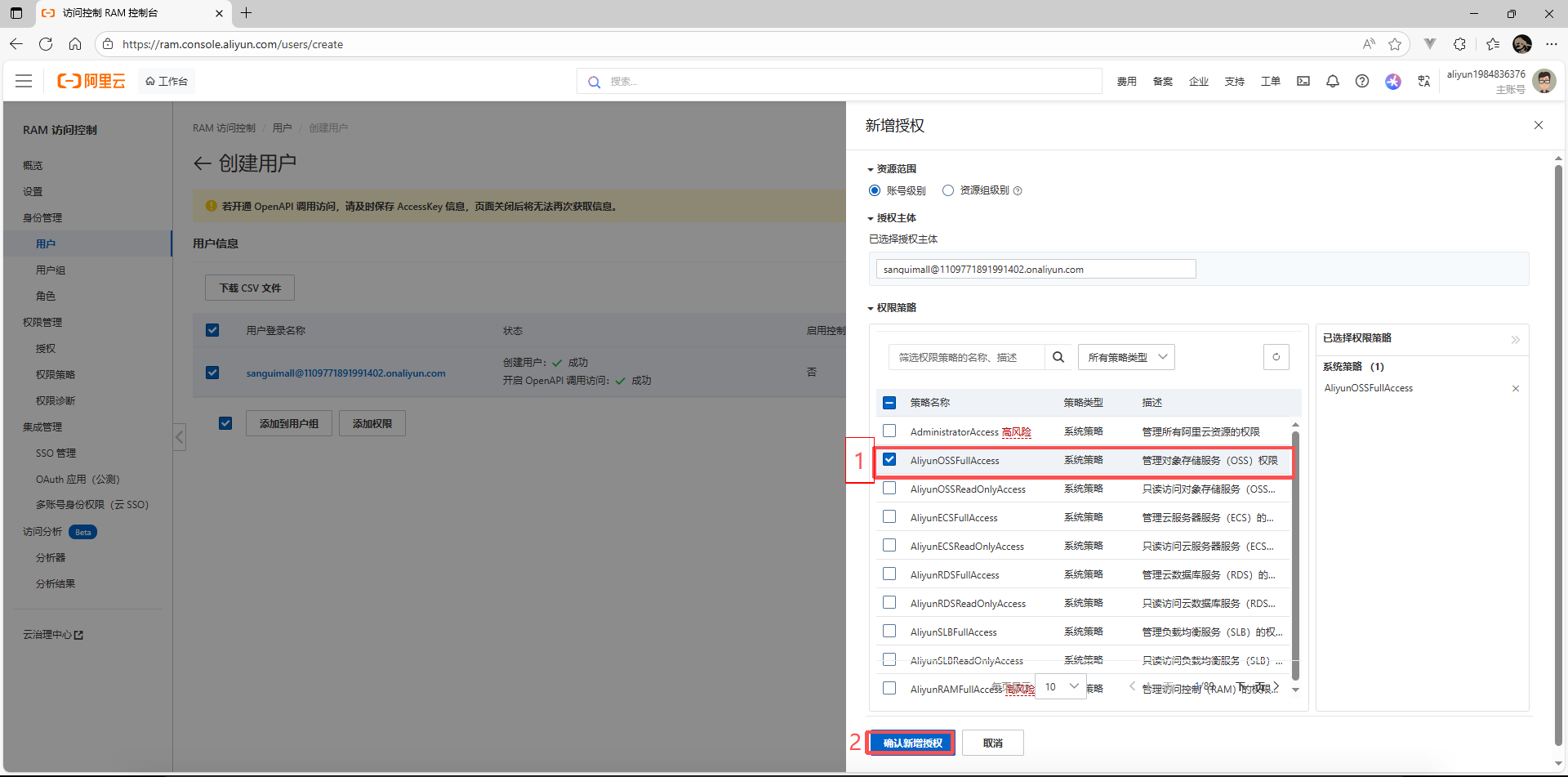Click the policy name filter input field
The image size is (1568, 777).
coord(965,357)
